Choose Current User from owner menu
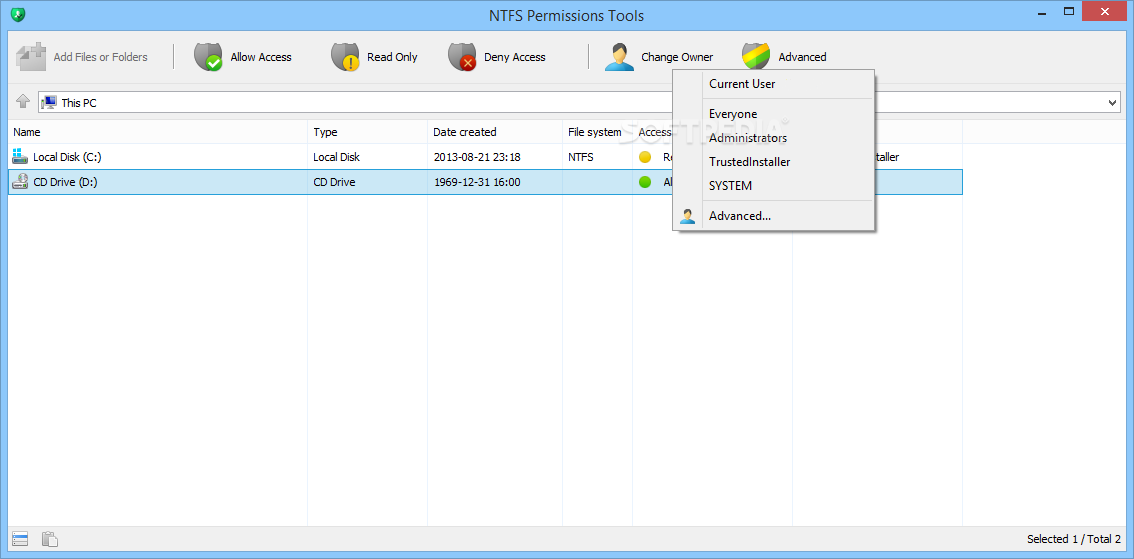The image size is (1134, 559). pyautogui.click(x=742, y=84)
